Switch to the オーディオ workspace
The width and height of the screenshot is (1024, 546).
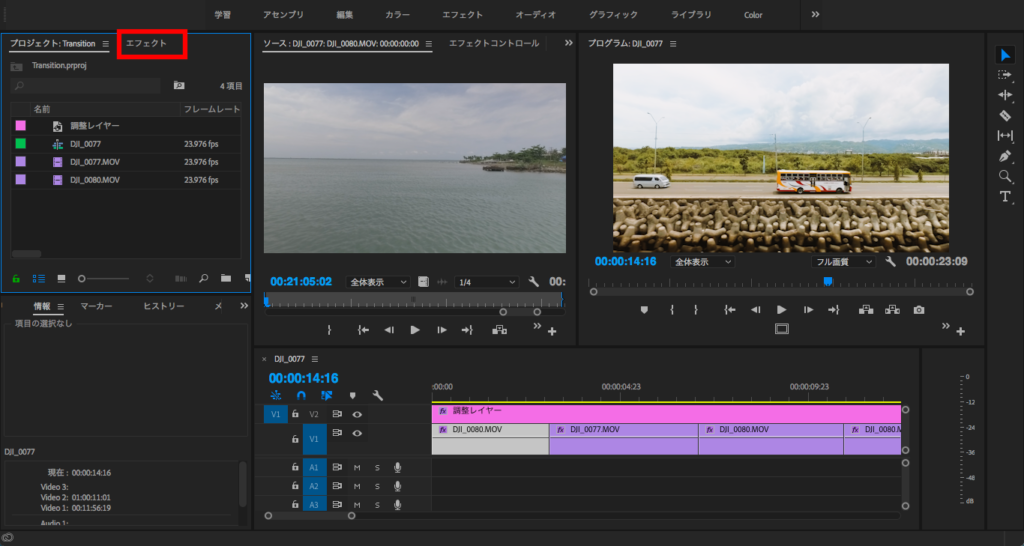coord(536,14)
